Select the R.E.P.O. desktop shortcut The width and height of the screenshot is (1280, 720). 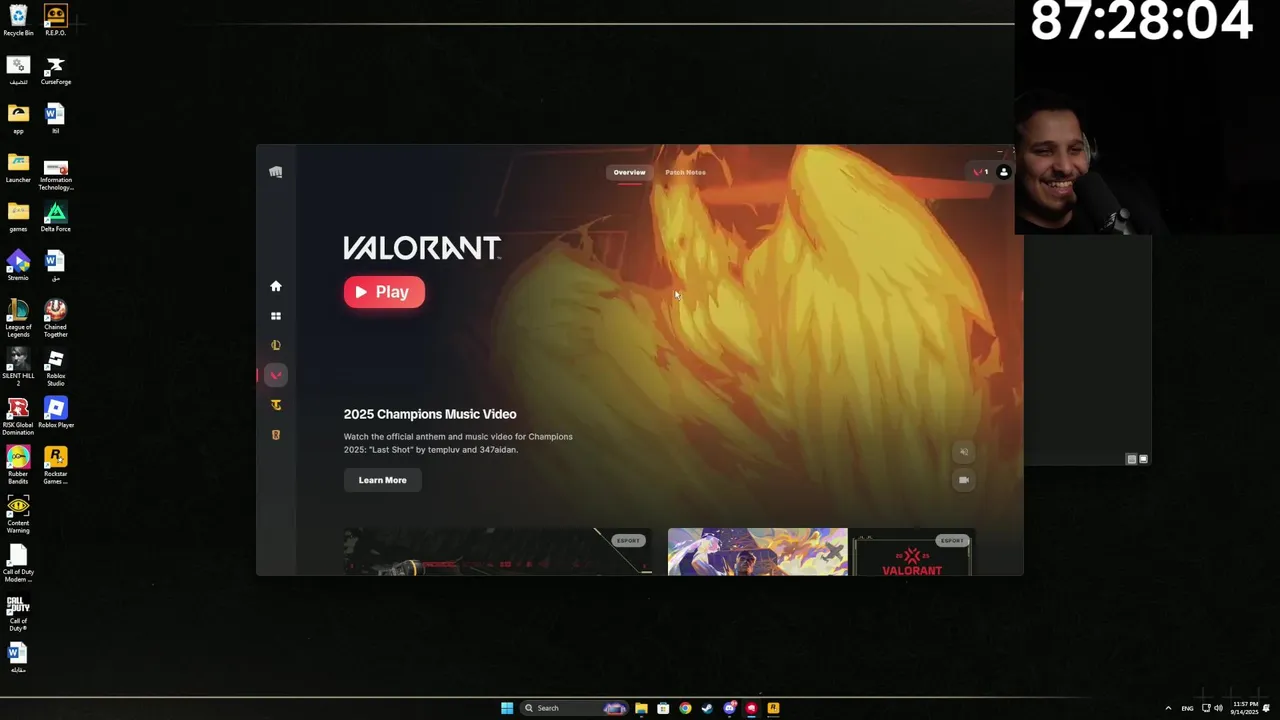[x=55, y=20]
